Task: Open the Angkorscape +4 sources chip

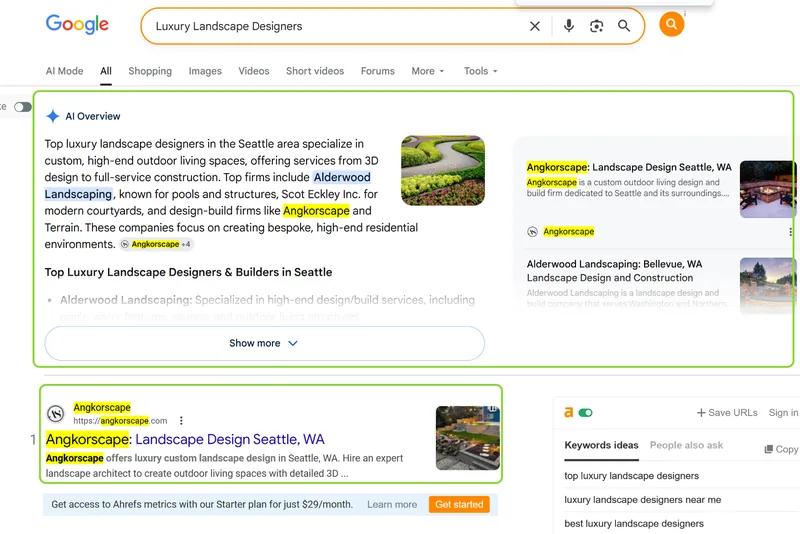Action: (156, 244)
